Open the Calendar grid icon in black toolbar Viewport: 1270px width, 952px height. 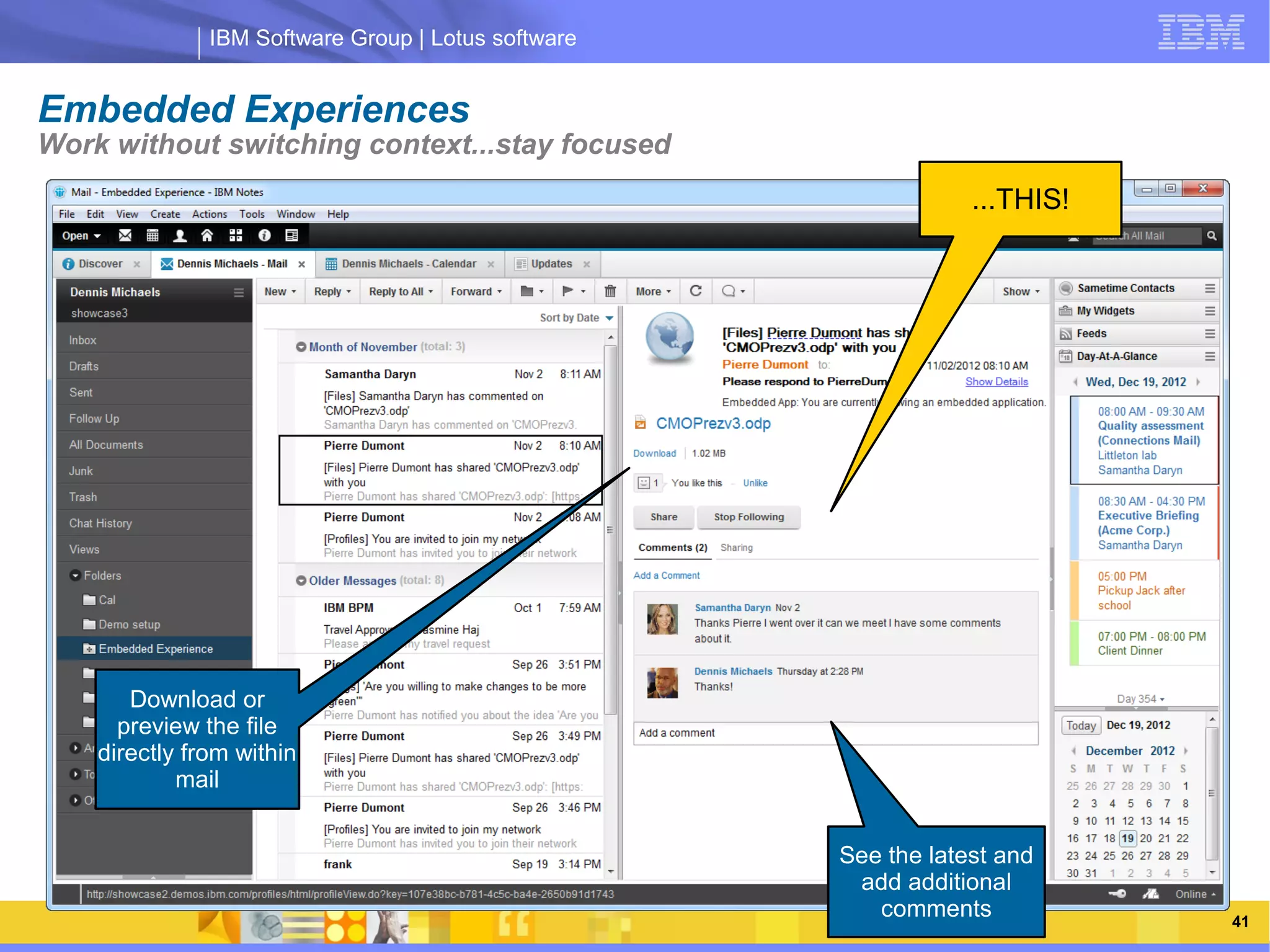153,236
